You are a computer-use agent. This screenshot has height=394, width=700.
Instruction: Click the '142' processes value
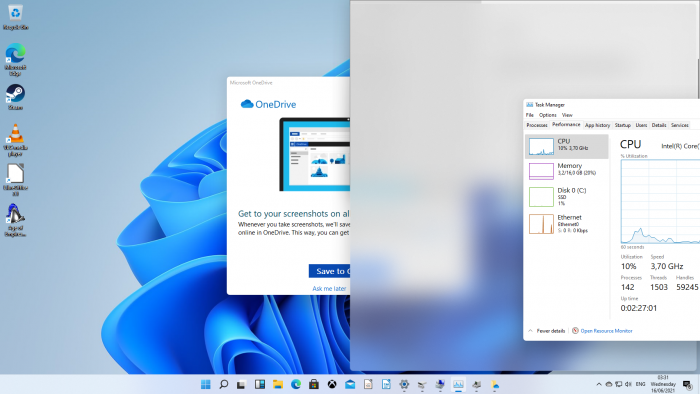pos(627,287)
